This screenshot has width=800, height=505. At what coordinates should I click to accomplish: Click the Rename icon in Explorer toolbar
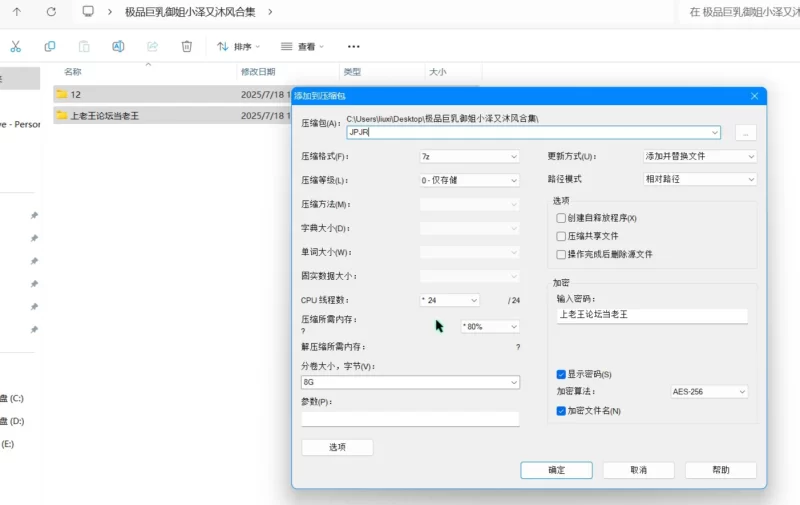[x=118, y=46]
